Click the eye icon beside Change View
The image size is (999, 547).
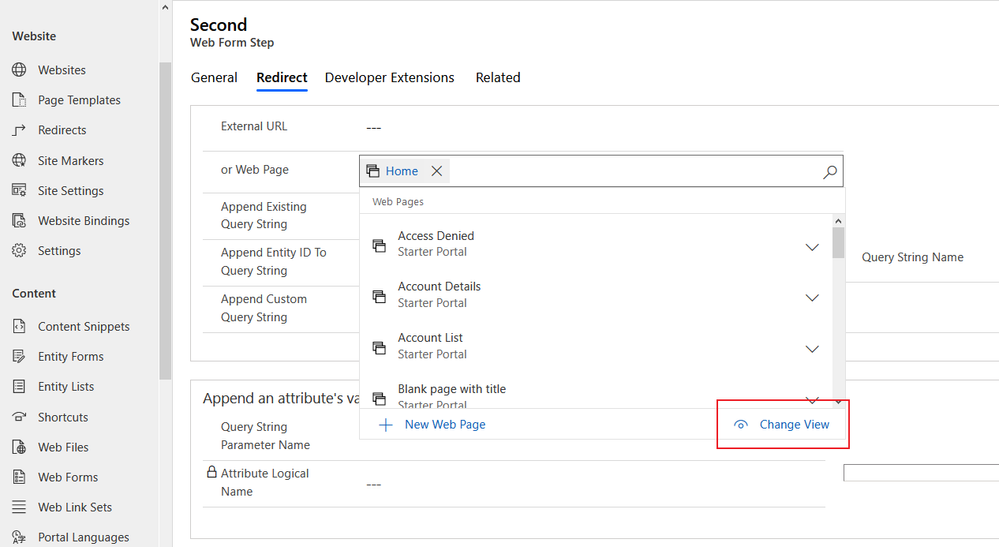740,425
